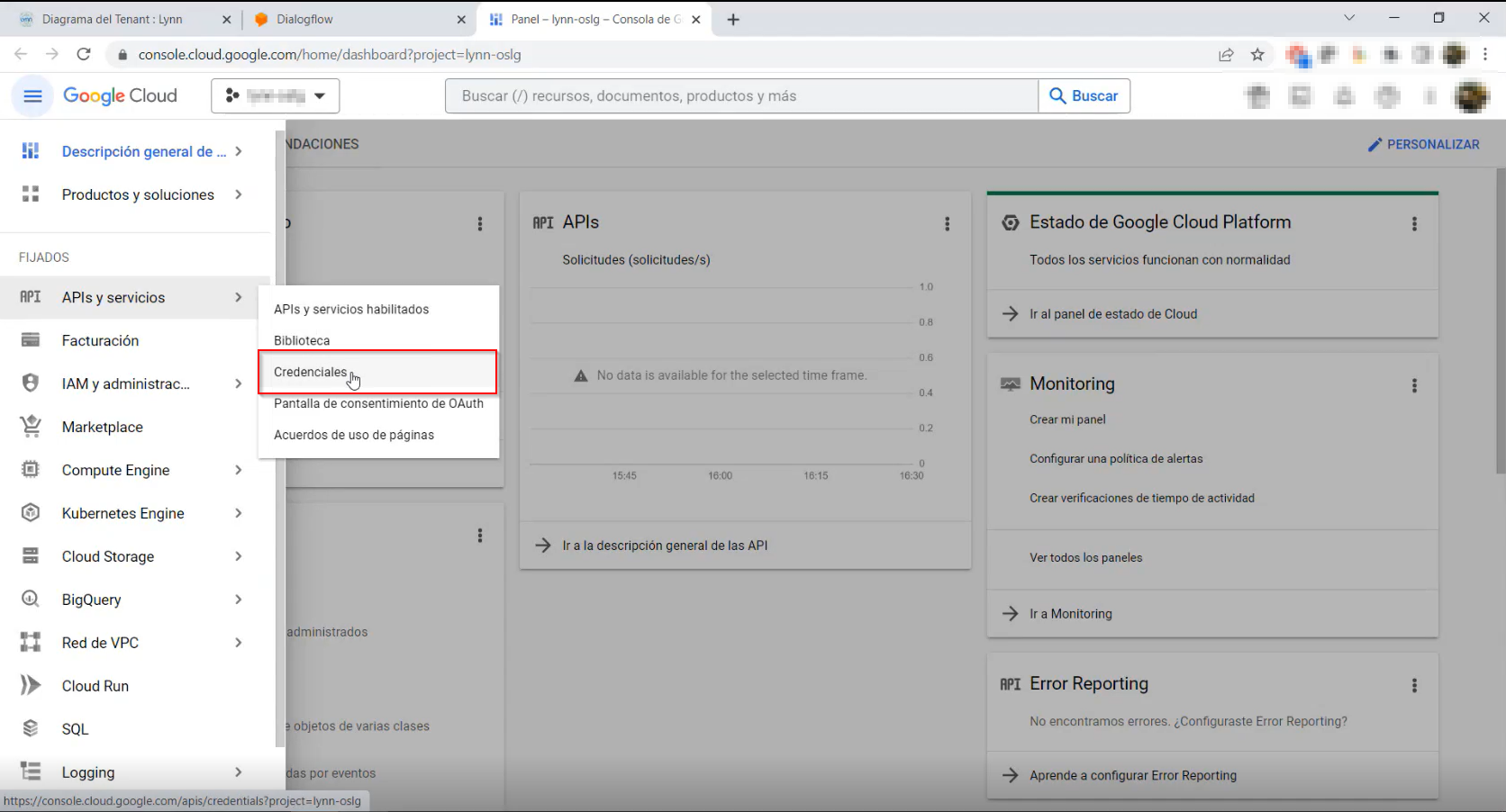Click the SQL stack icon
The height and width of the screenshot is (812, 1506).
[x=31, y=729]
